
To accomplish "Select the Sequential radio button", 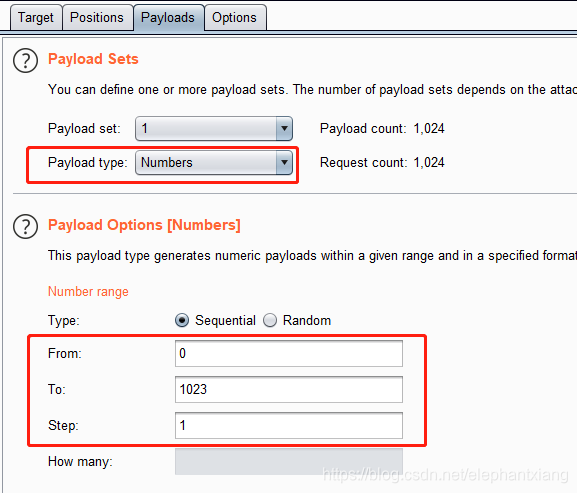I will (x=182, y=320).
